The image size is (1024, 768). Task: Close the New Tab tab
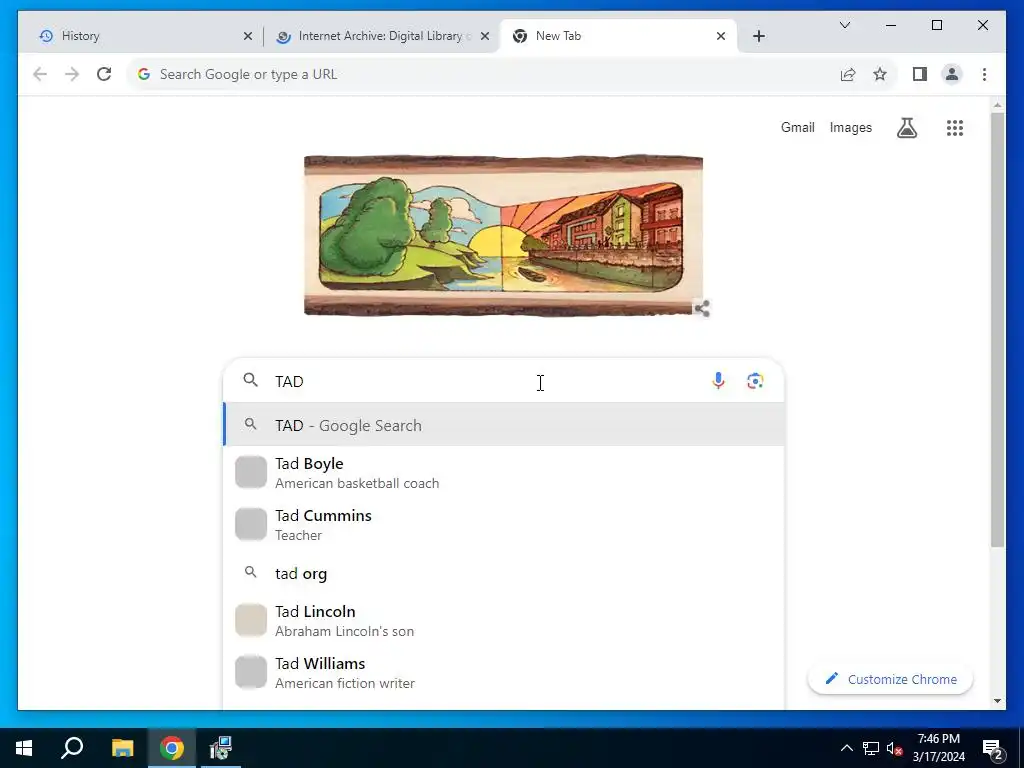point(720,36)
